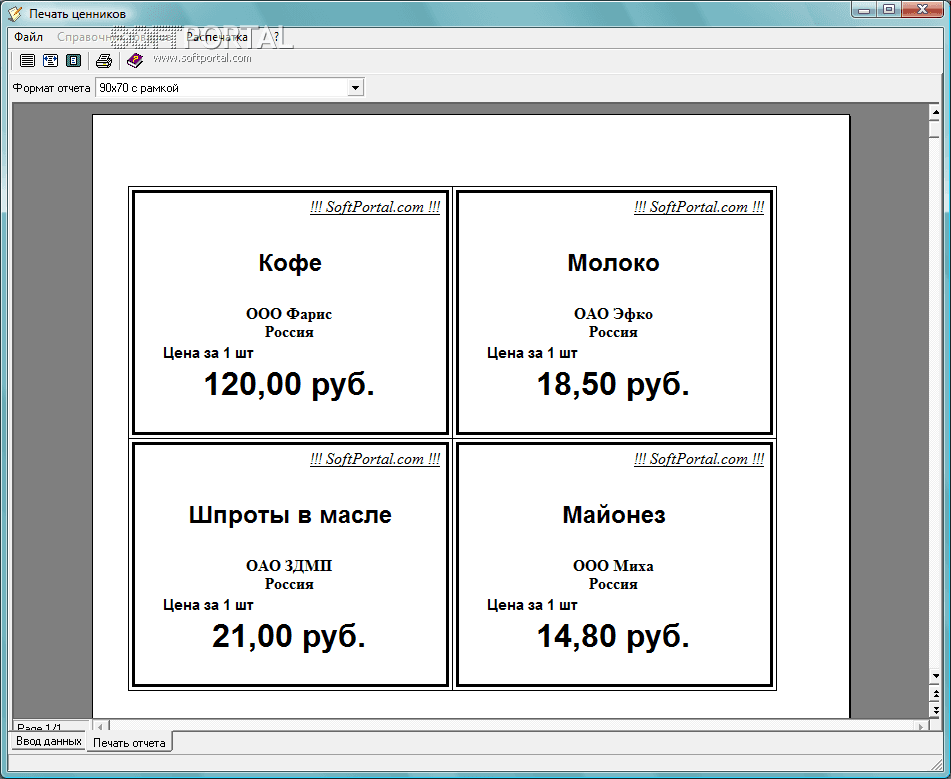Screen dimensions: 951x779
Task: Click the Шпроты в масле product name
Action: [x=290, y=514]
